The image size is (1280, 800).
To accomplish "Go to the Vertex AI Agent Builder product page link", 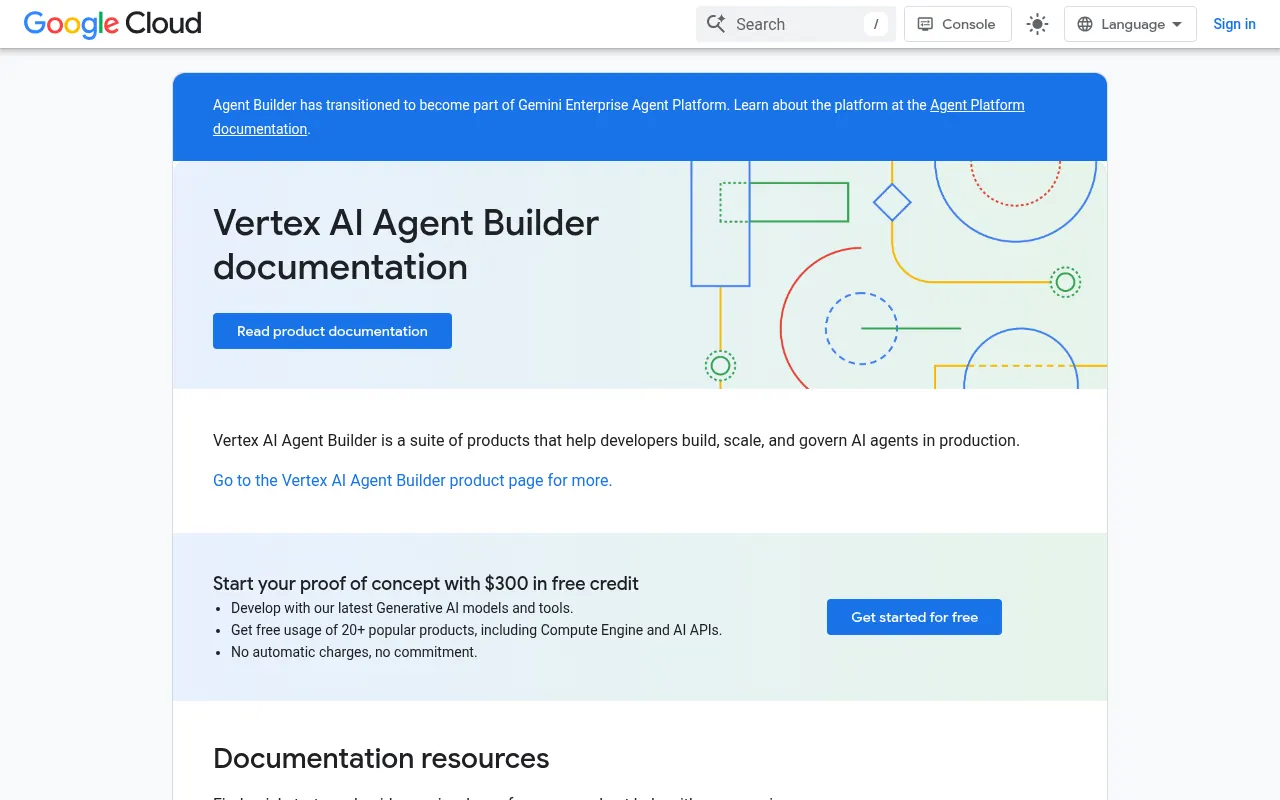I will pos(412,480).
